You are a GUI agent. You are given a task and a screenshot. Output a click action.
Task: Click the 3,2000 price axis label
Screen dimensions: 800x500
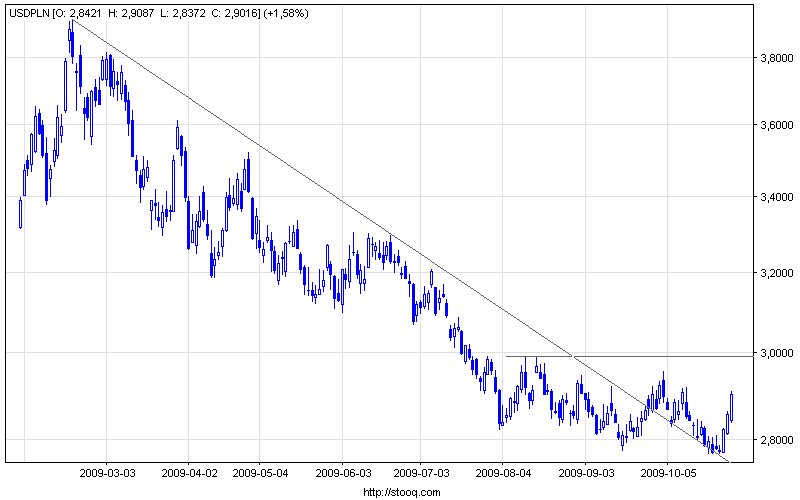777,273
